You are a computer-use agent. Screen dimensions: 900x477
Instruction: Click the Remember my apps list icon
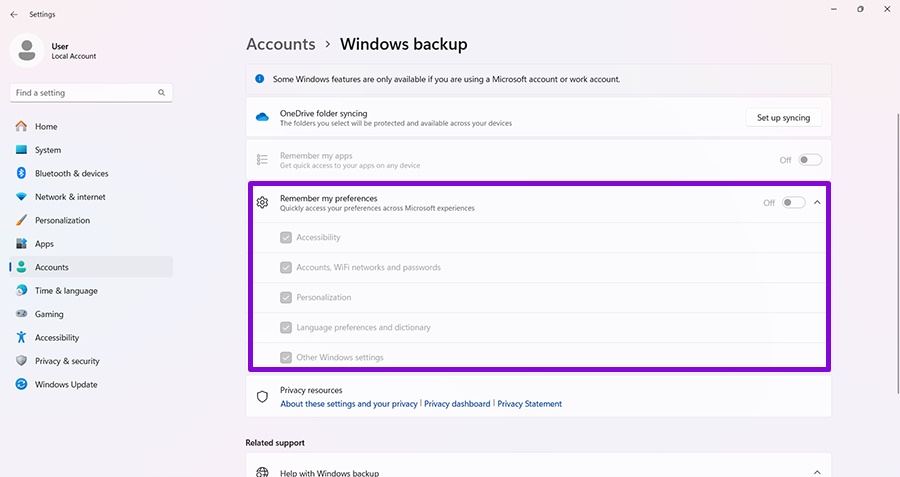click(262, 160)
